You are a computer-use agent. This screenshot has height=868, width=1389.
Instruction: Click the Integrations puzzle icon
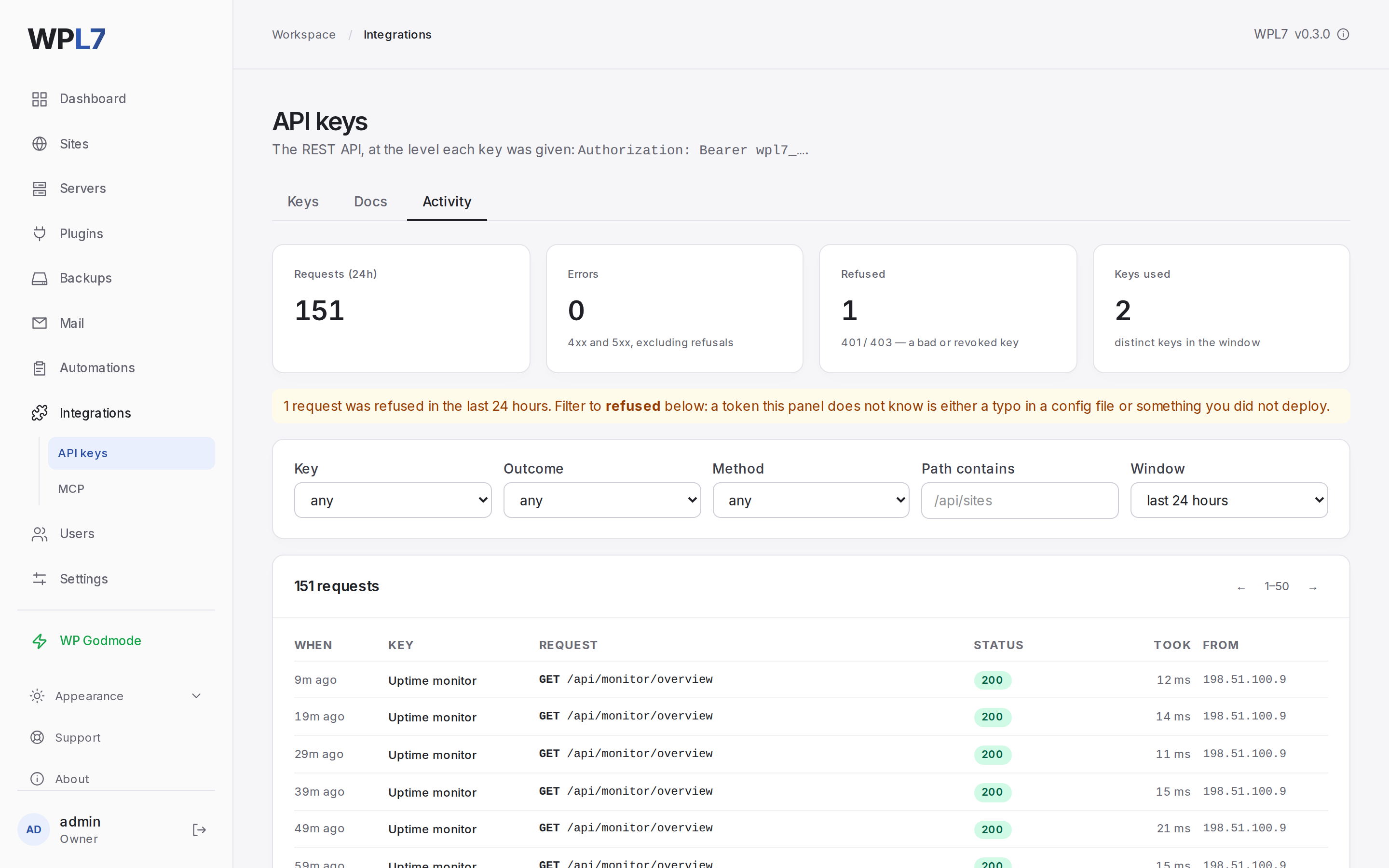pos(39,413)
